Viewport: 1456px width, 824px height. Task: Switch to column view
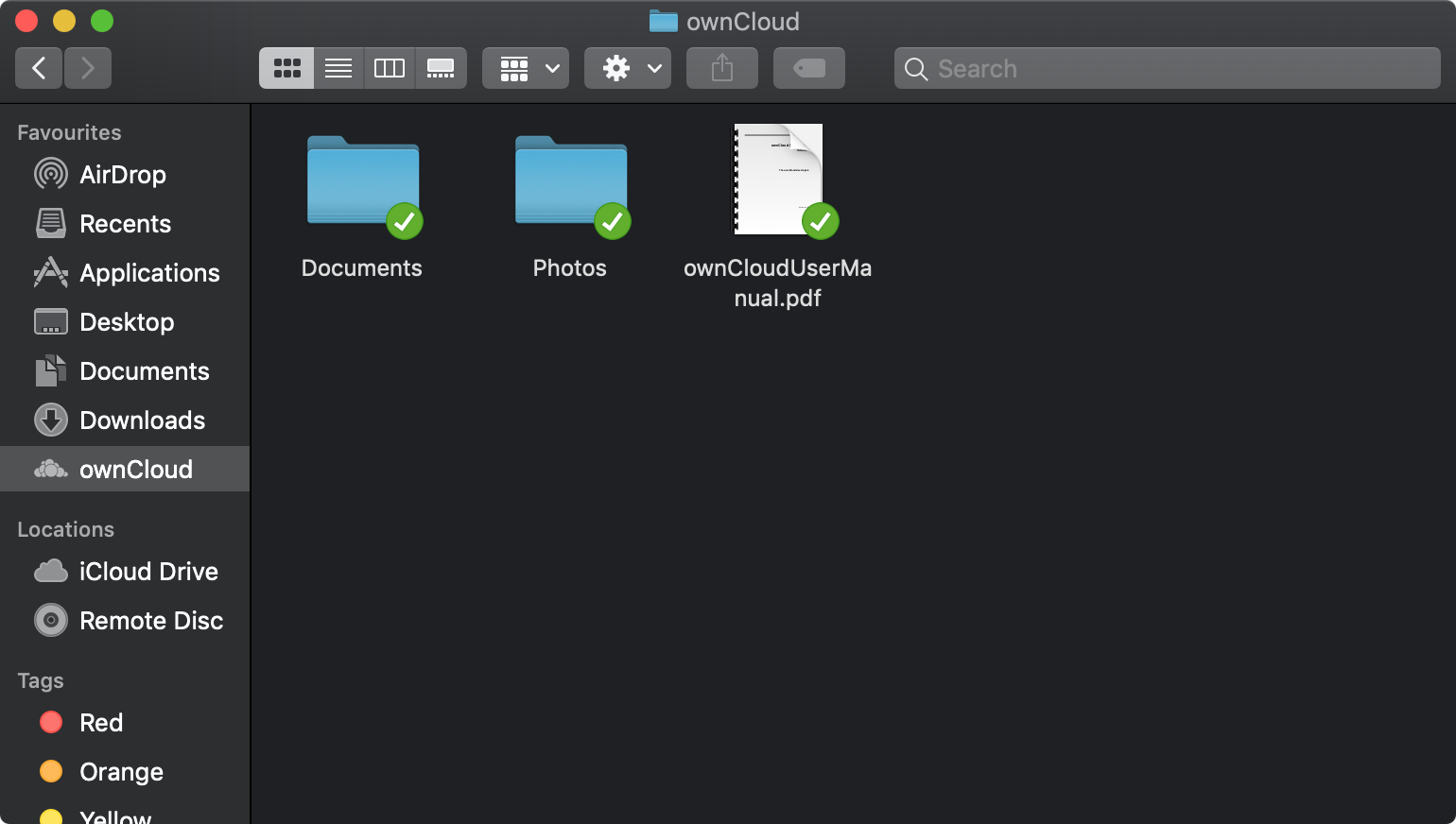[x=390, y=68]
